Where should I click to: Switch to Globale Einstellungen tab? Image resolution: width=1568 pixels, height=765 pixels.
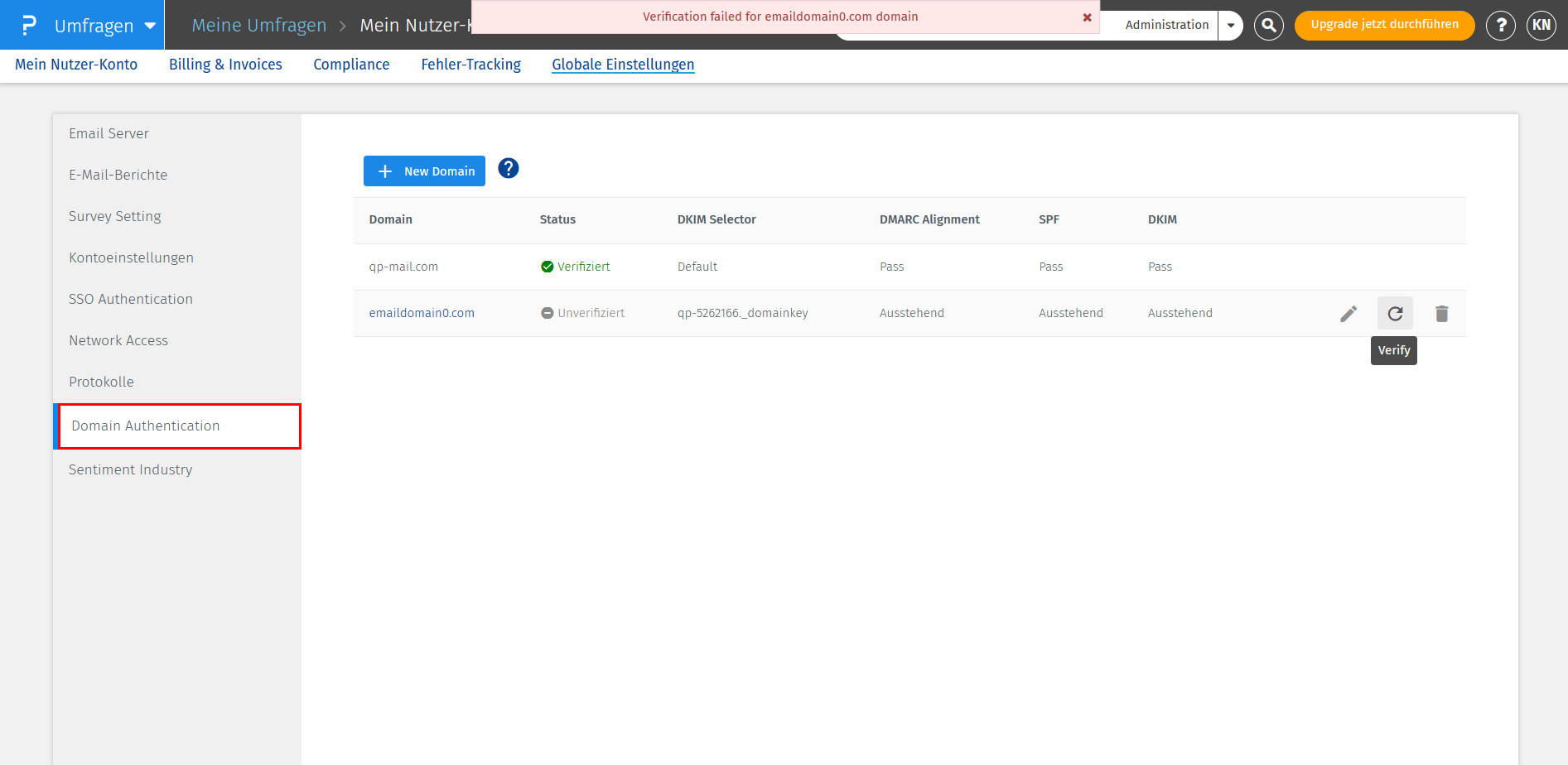click(623, 65)
